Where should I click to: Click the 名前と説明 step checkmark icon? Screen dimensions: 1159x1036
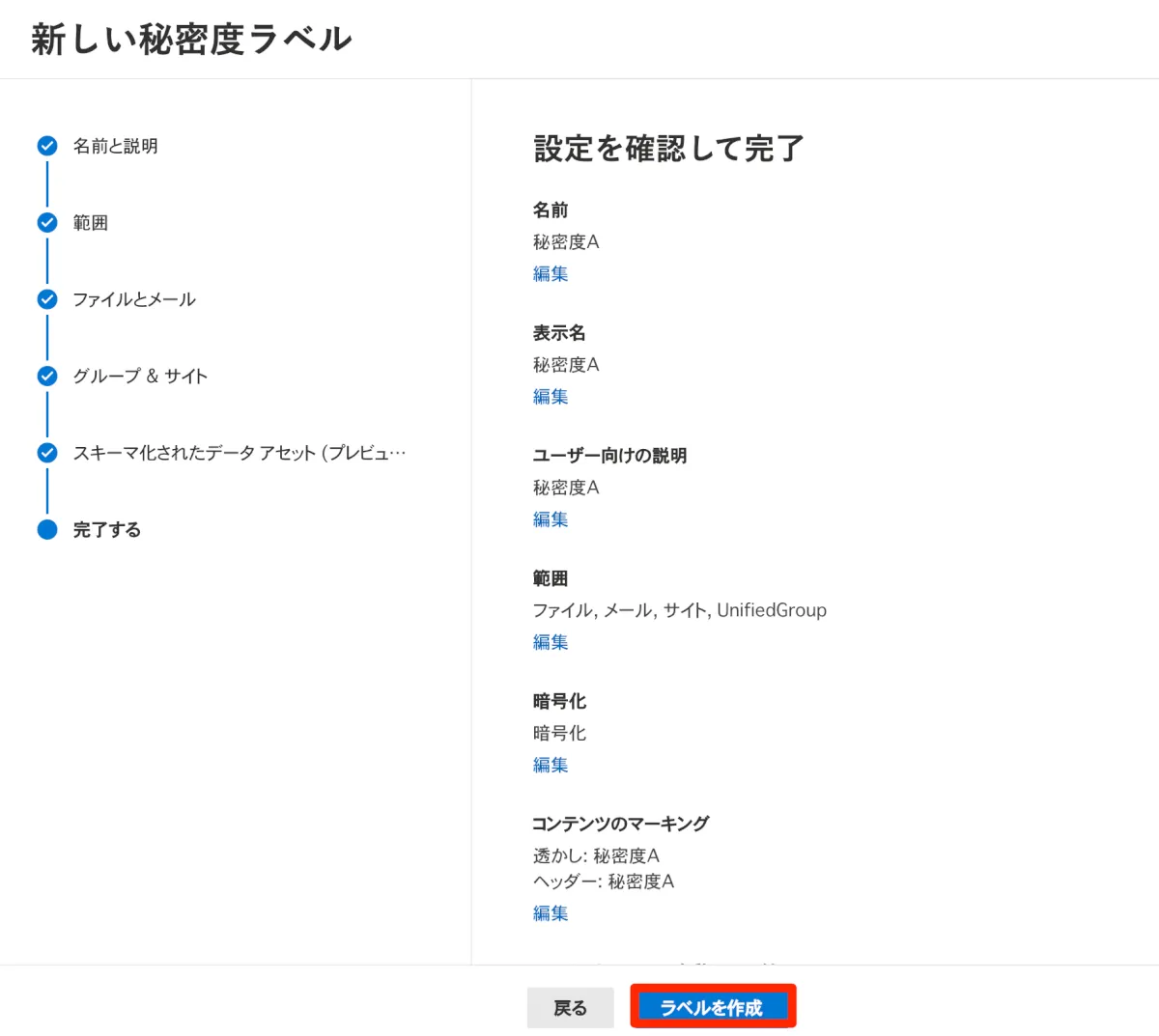47,146
